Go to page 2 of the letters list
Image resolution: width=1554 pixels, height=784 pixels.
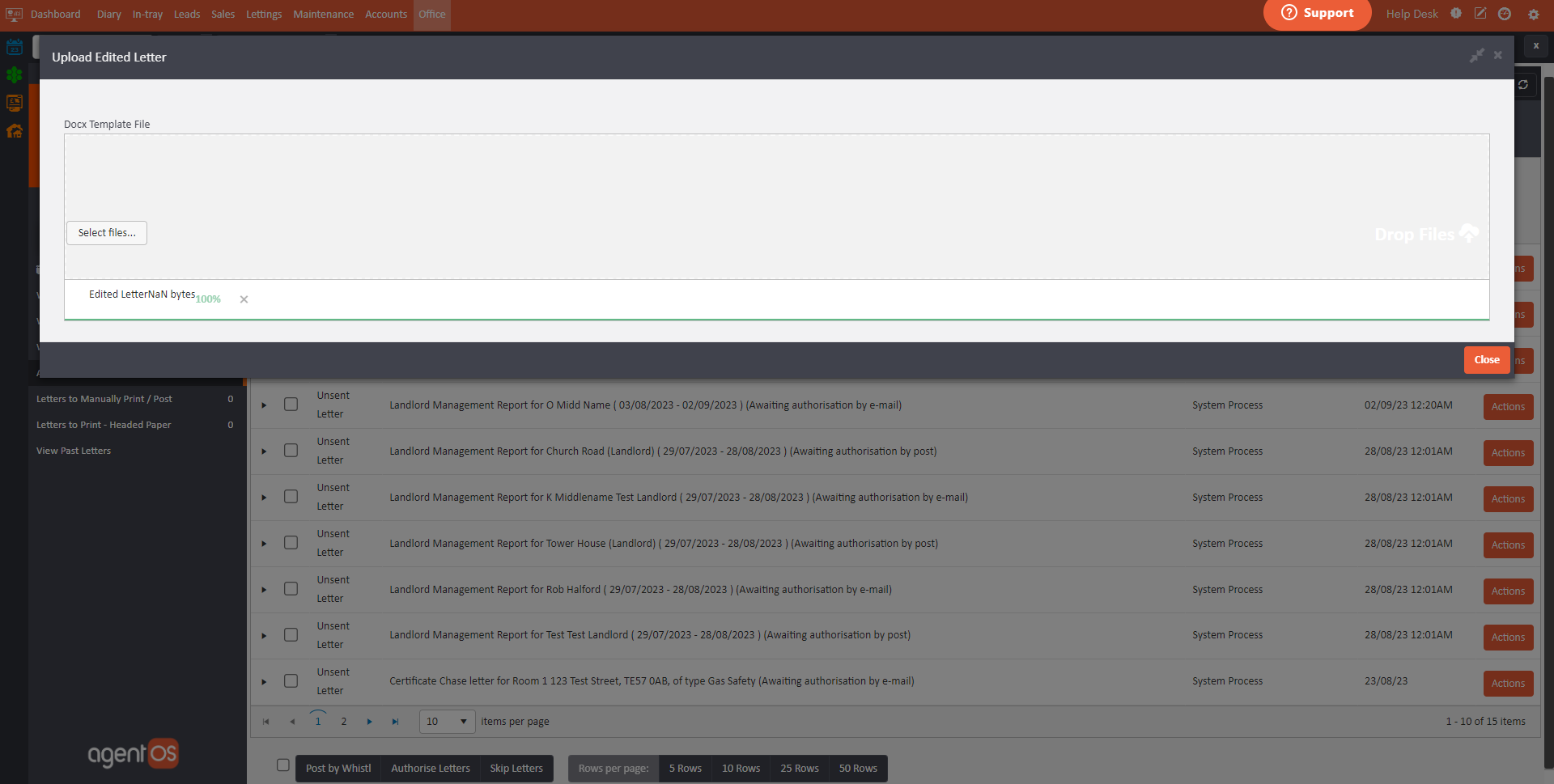pyautogui.click(x=344, y=722)
